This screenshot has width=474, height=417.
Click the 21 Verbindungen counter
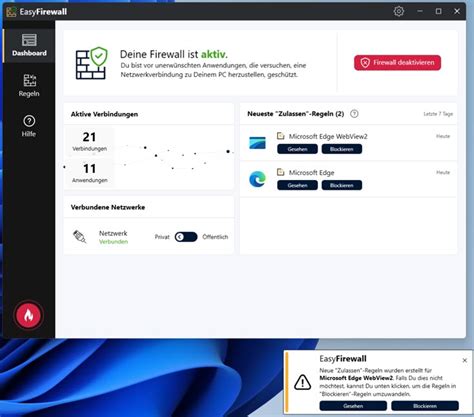[89, 141]
